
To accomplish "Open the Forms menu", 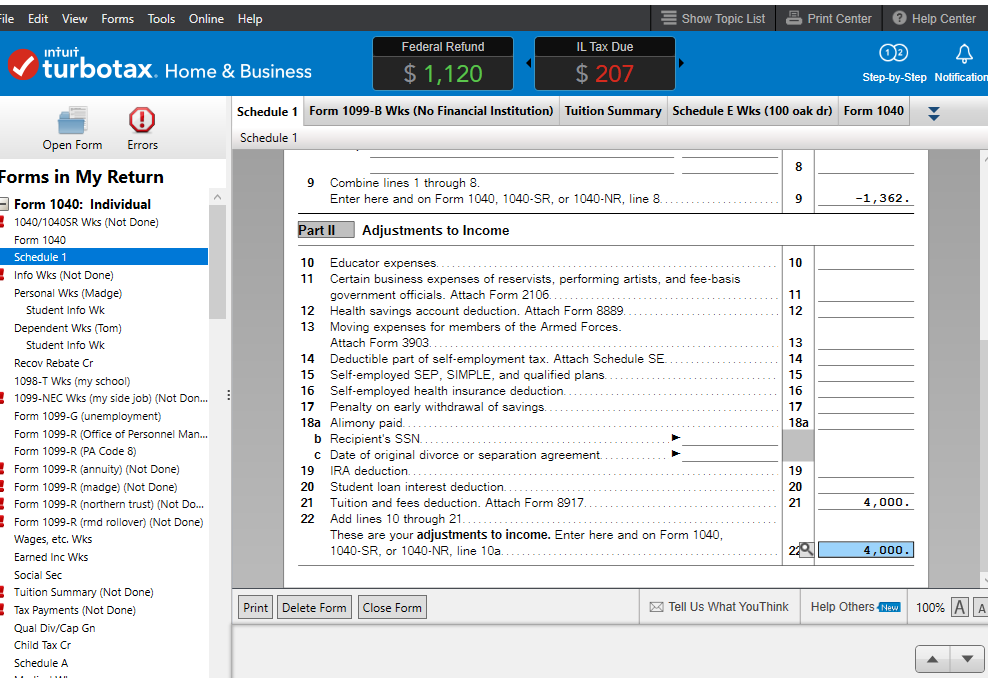I will tap(117, 19).
